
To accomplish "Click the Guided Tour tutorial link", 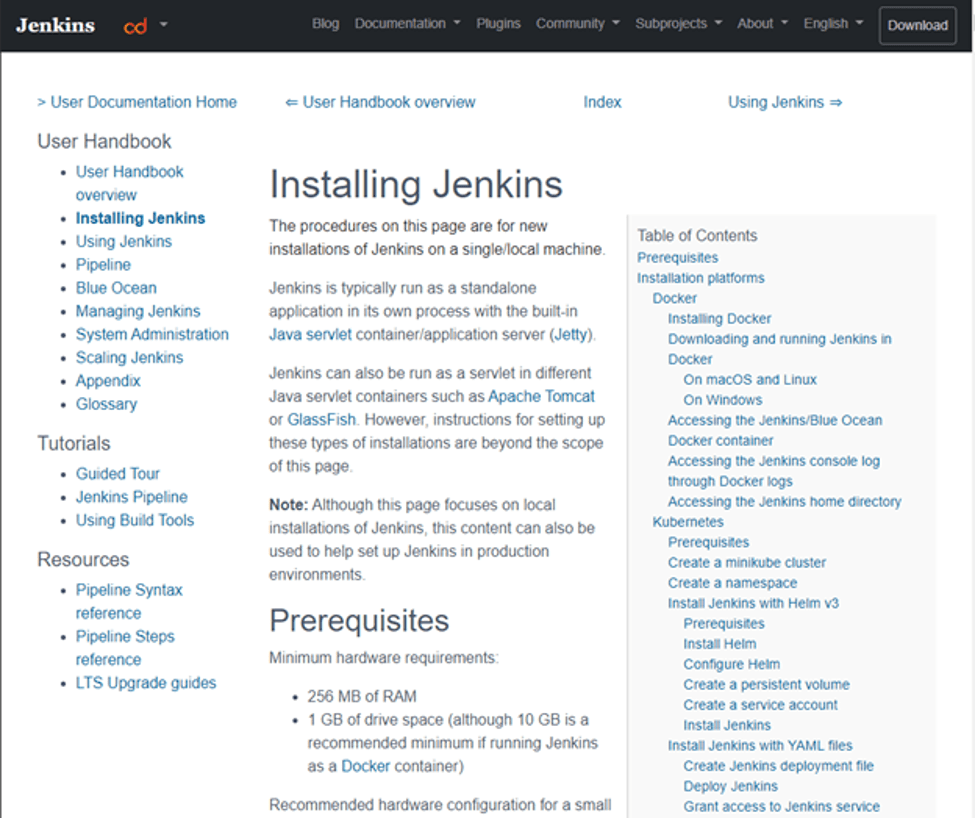I will click(118, 473).
